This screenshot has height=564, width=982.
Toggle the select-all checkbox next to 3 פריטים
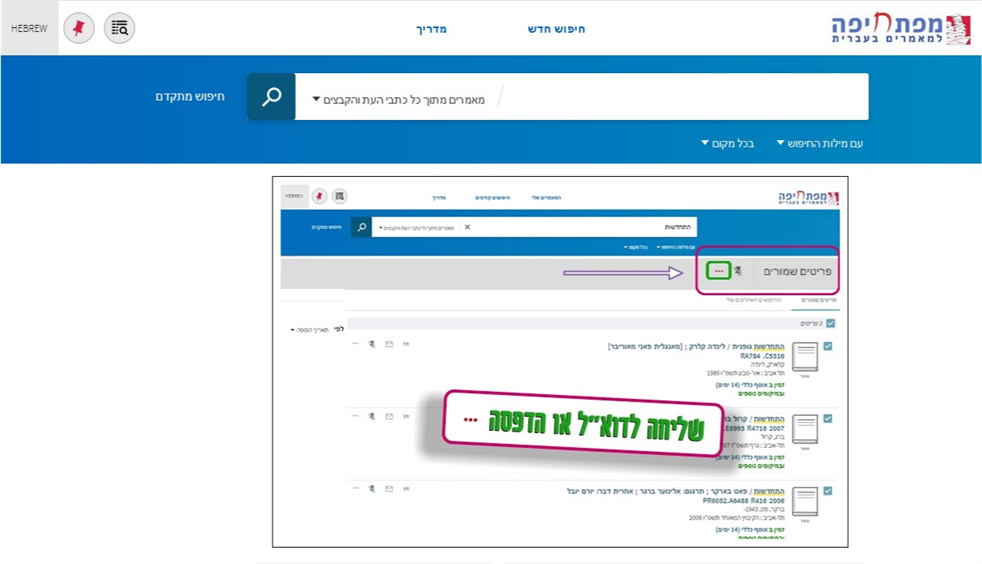coord(830,323)
